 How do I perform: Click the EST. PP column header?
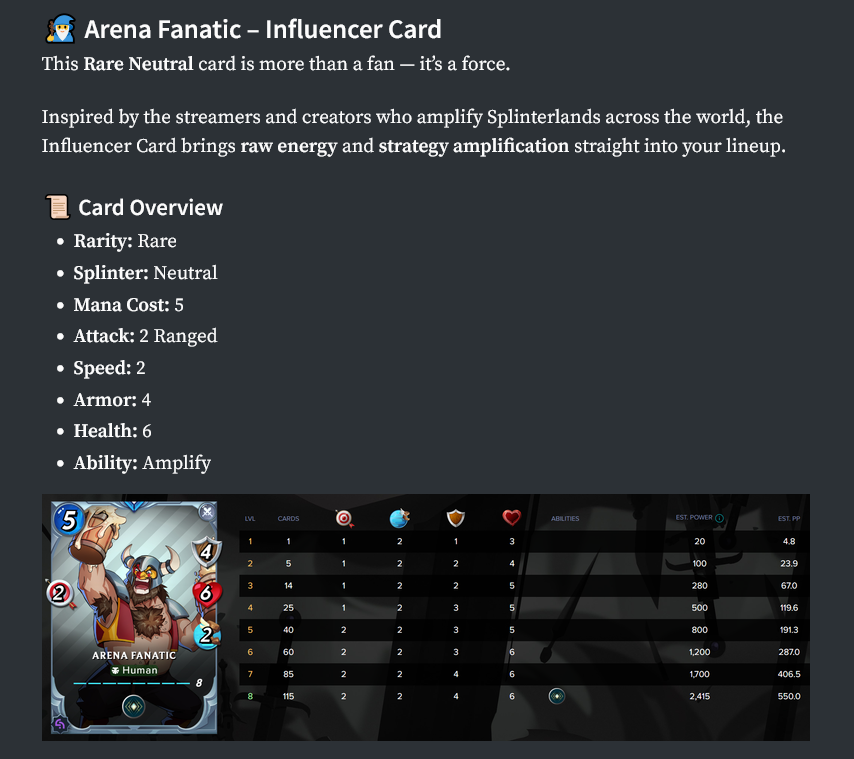(789, 518)
